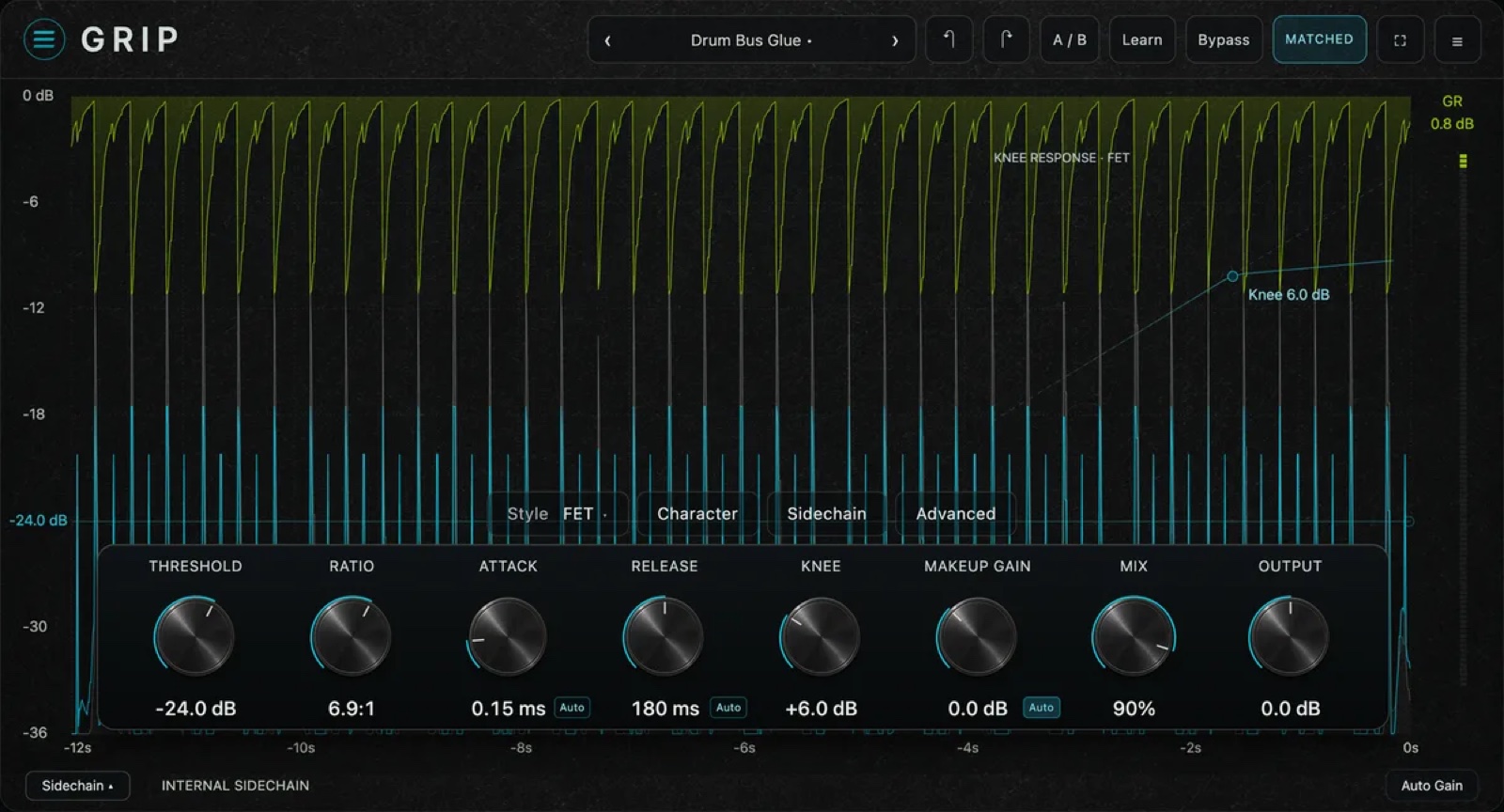Toggle A / B comparison
The height and width of the screenshot is (812, 1504).
(x=1070, y=39)
